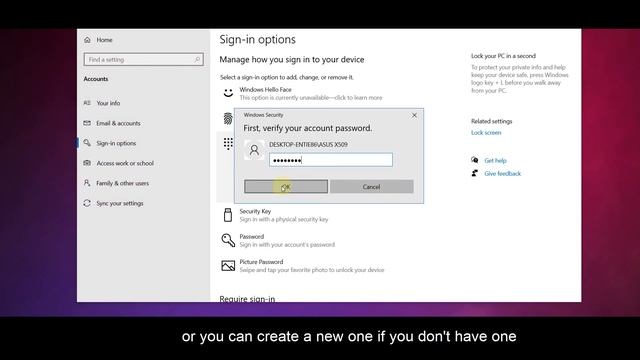Cancel the Windows Security dialog
The width and height of the screenshot is (640, 360).
[371, 187]
